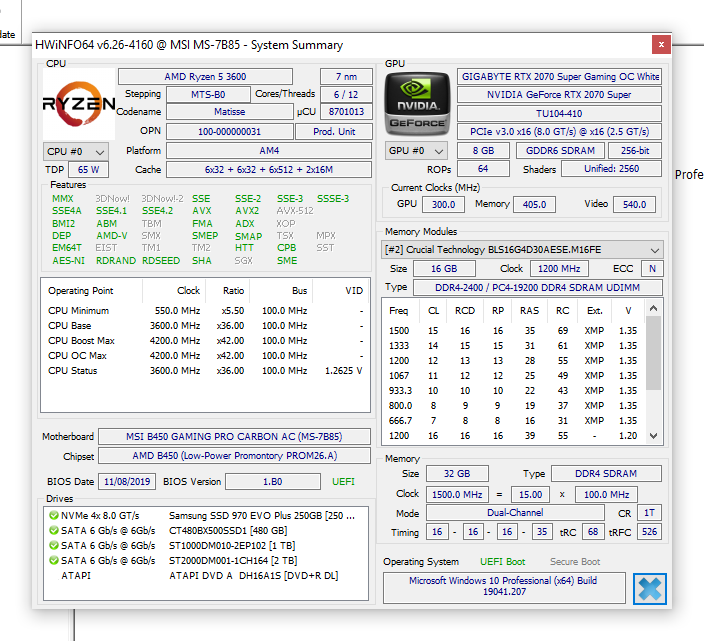The image size is (704, 641).
Task: Click the Samsung SSD 970 EVO Plus entry
Action: tap(262, 515)
